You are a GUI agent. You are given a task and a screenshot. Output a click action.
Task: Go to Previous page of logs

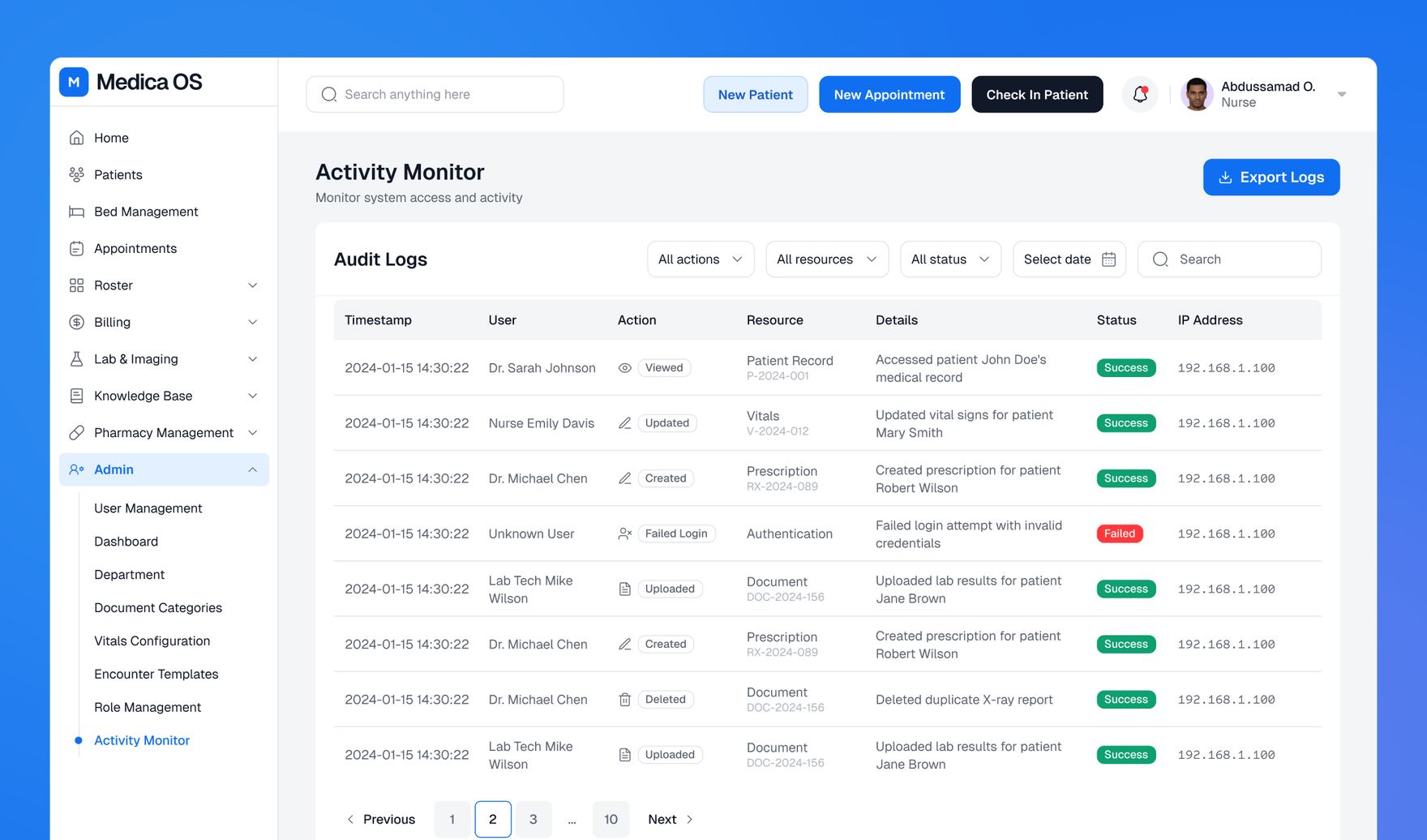pos(381,819)
